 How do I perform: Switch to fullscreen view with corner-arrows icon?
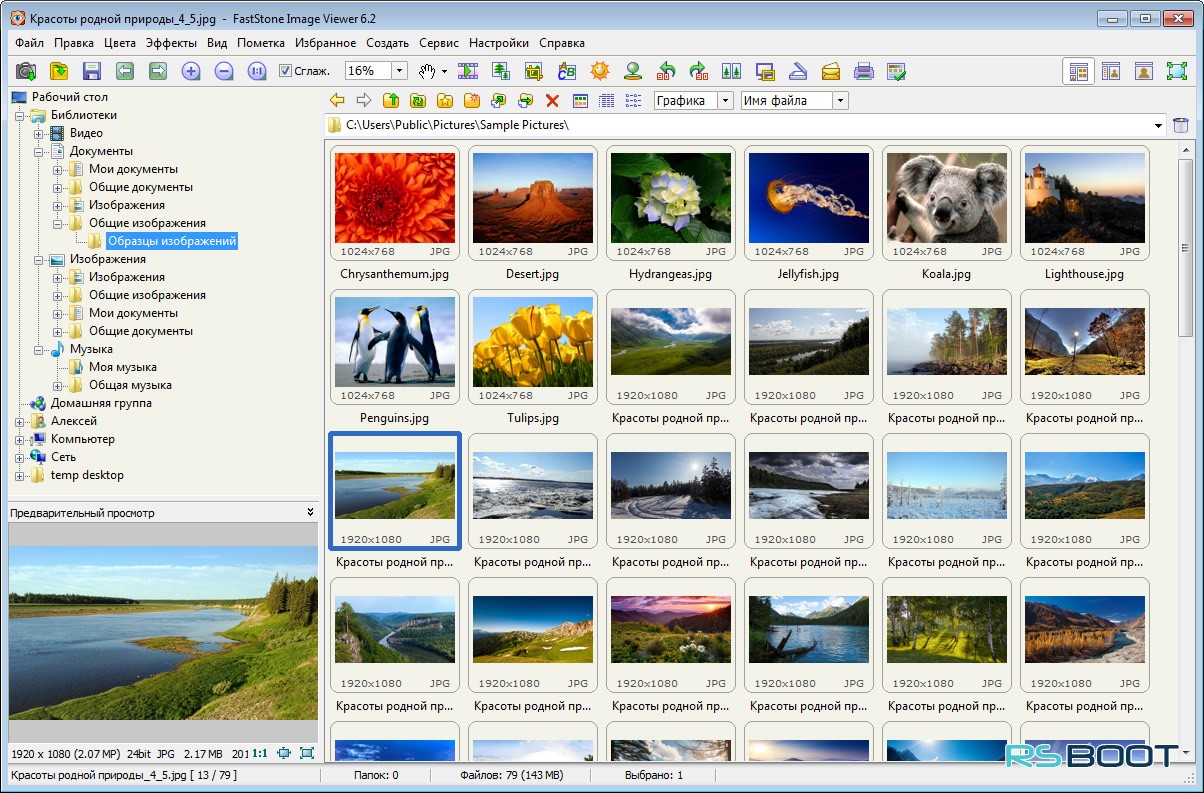1176,71
